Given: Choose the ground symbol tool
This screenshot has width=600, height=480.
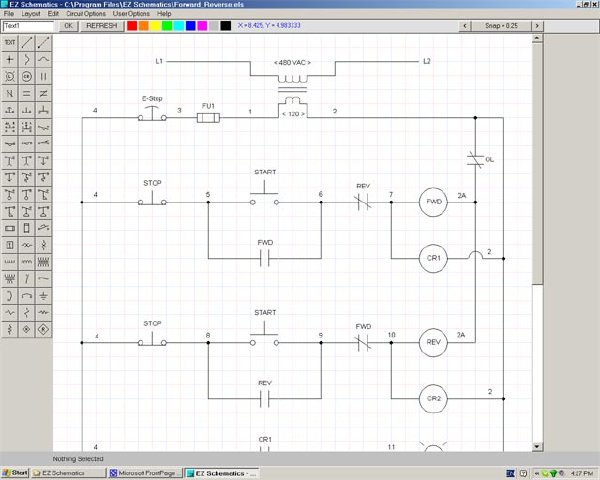Looking at the screenshot, I should (43, 296).
